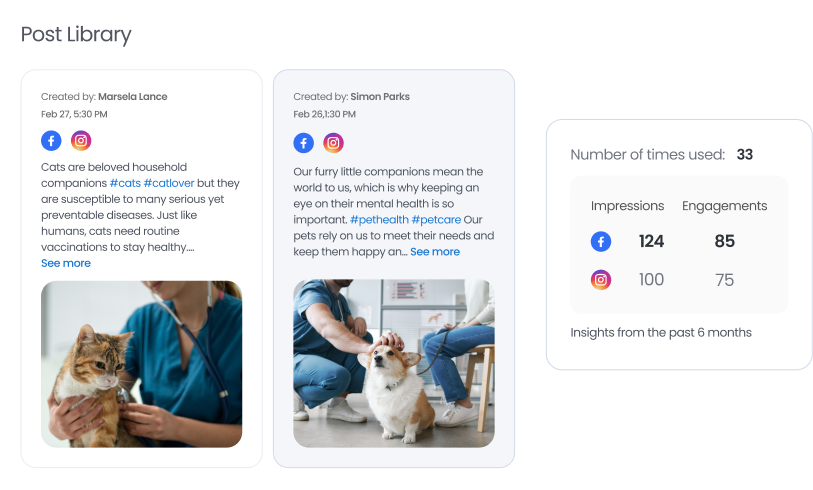The height and width of the screenshot is (490, 813).
Task: Open the #cats hashtag
Action: (x=125, y=183)
